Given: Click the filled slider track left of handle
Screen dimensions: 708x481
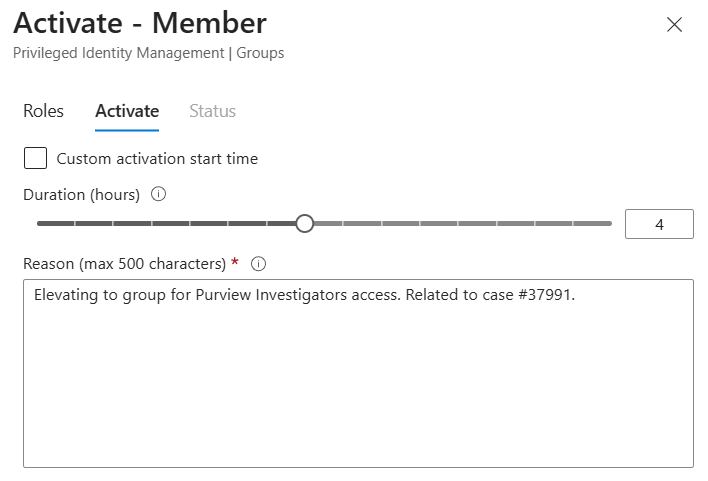Looking at the screenshot, I should coord(170,224).
